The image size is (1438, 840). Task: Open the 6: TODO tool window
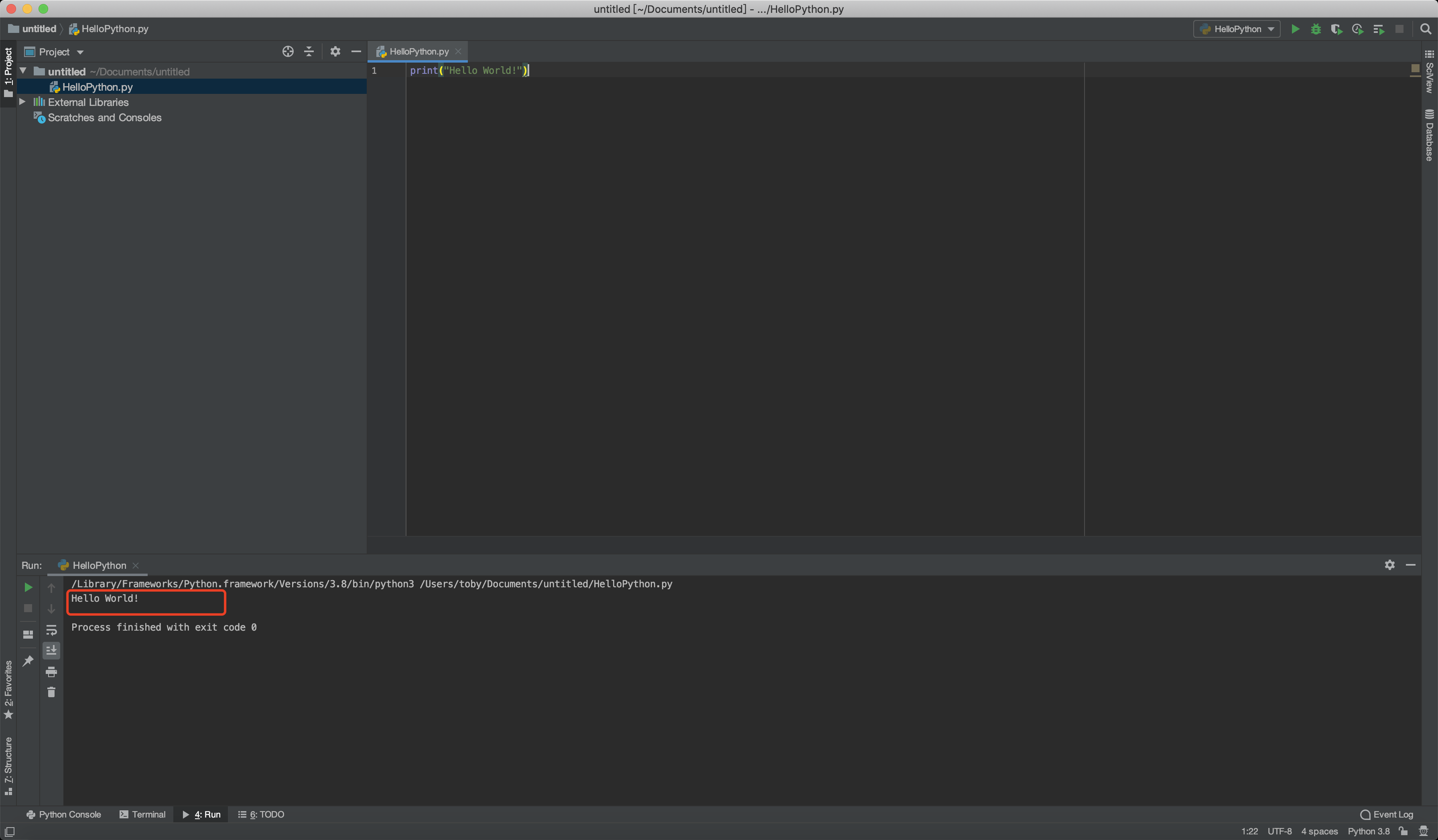tap(261, 814)
